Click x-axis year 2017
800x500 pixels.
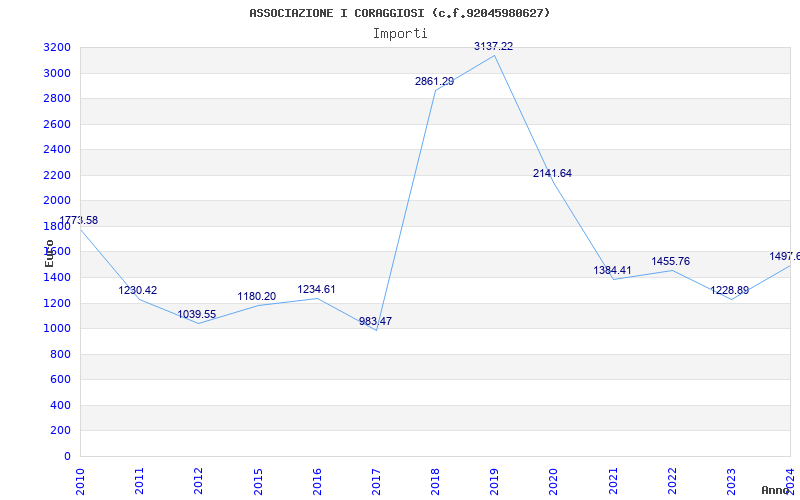coord(376,481)
